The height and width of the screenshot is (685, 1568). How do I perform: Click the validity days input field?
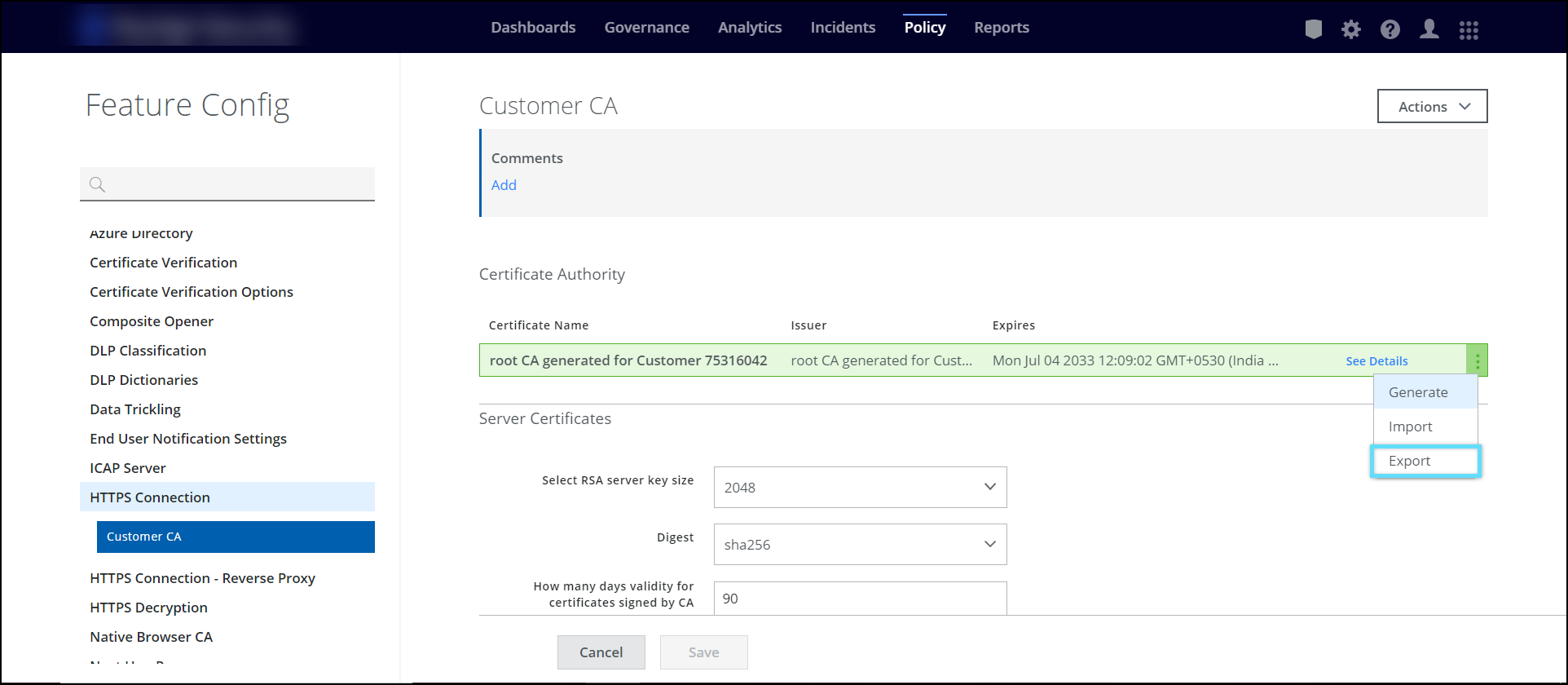(860, 599)
